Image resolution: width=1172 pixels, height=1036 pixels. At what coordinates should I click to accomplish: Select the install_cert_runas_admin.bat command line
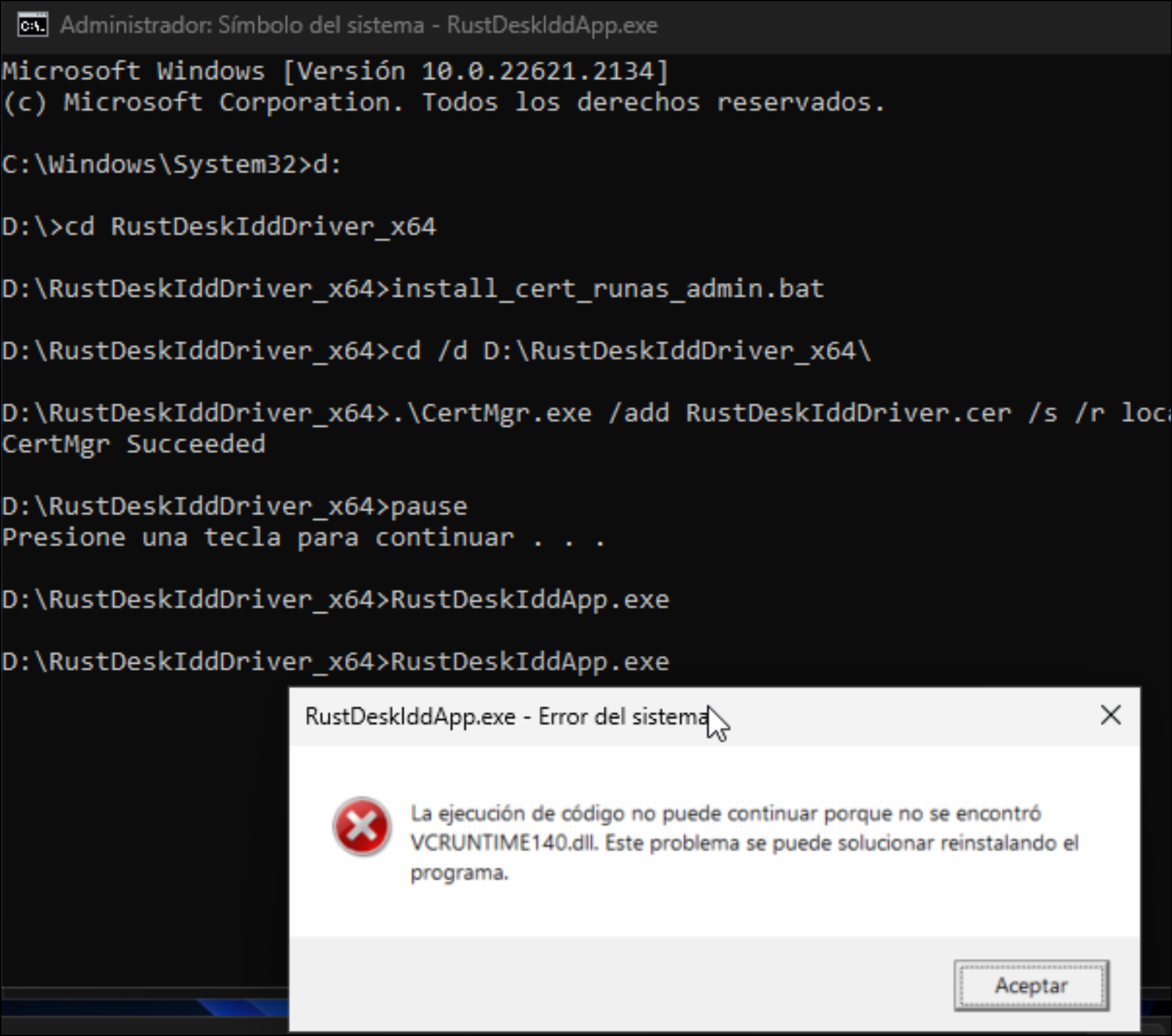point(410,289)
